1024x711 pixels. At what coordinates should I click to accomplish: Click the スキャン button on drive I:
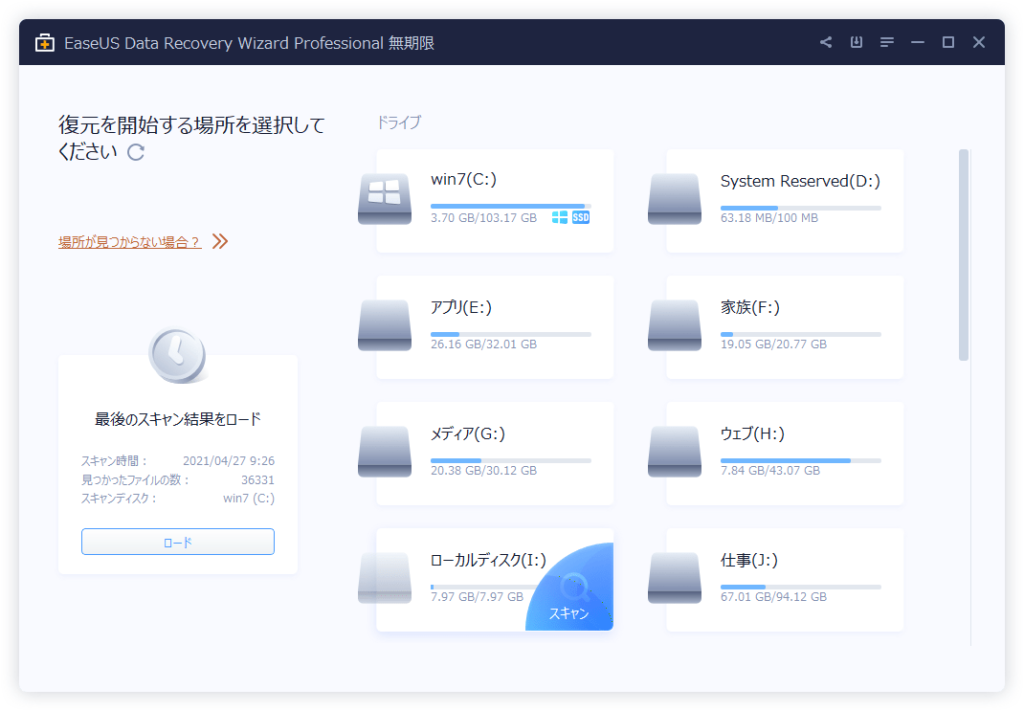point(569,588)
